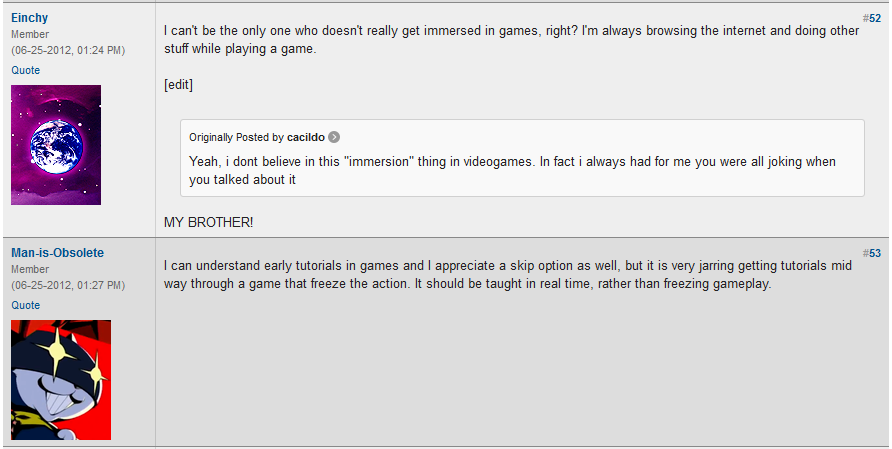Open Einchy's user profile link
Image resolution: width=892 pixels, height=449 pixels.
pos(30,18)
